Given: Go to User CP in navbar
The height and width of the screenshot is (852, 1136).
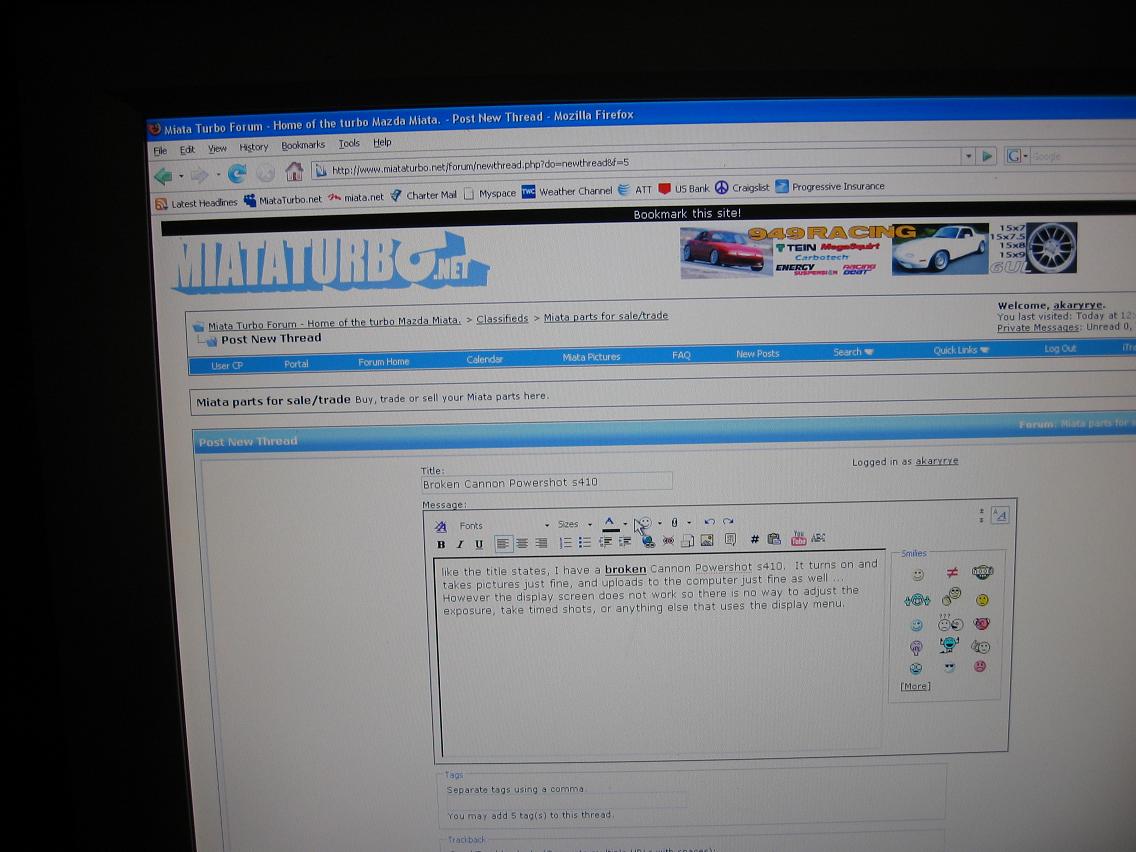Looking at the screenshot, I should (227, 366).
